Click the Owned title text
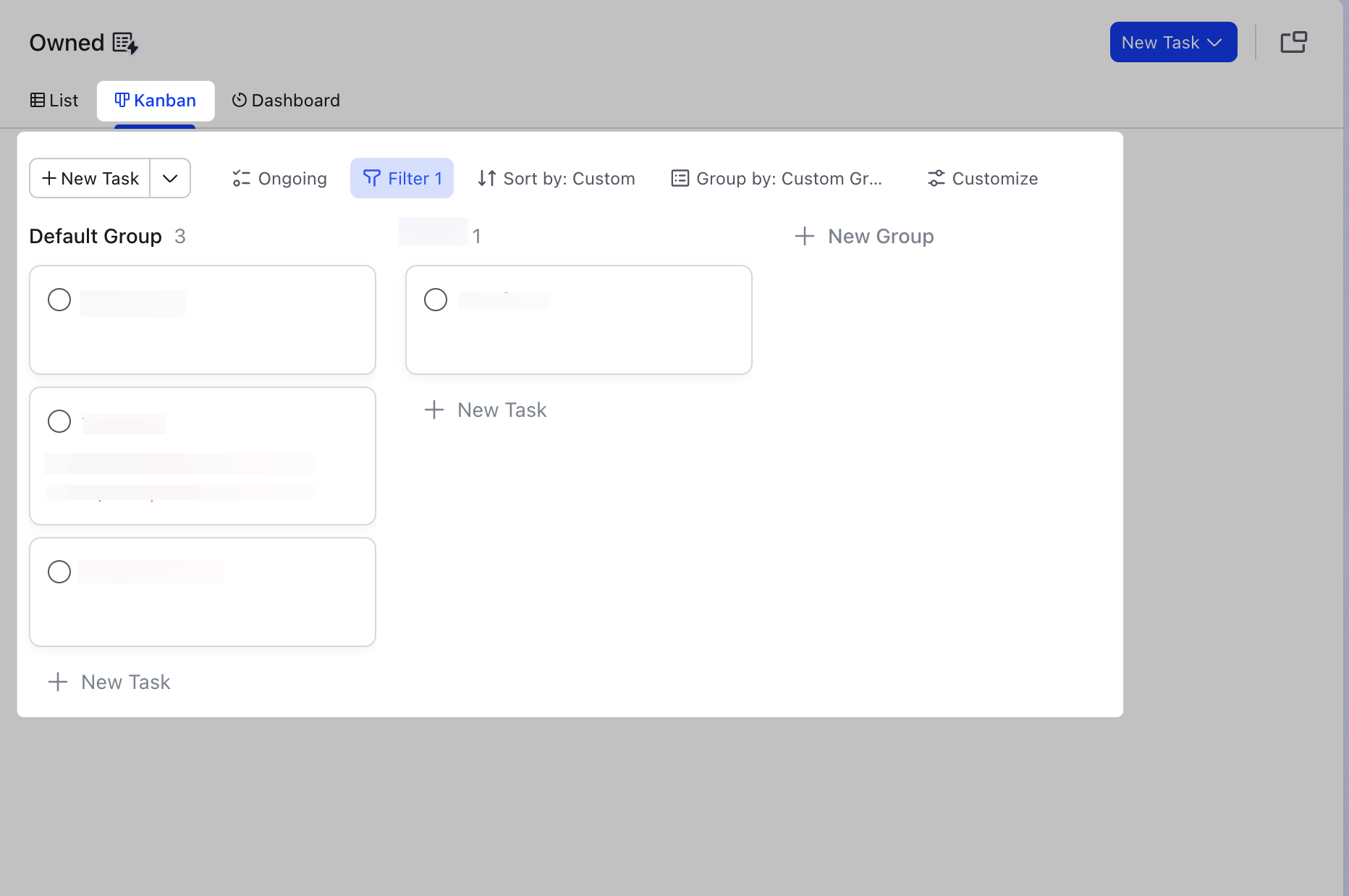The image size is (1349, 896). coord(67,43)
